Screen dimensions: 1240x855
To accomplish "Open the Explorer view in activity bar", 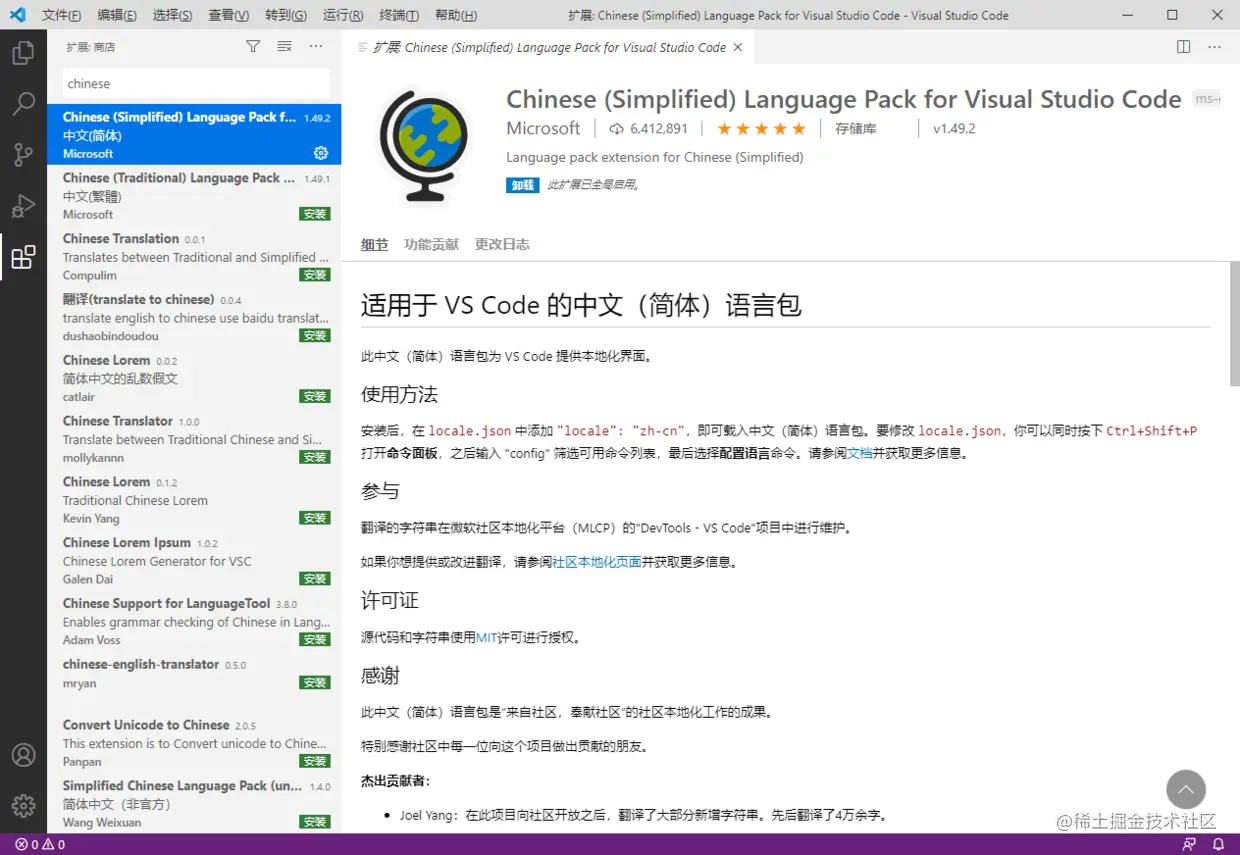I will [23, 52].
